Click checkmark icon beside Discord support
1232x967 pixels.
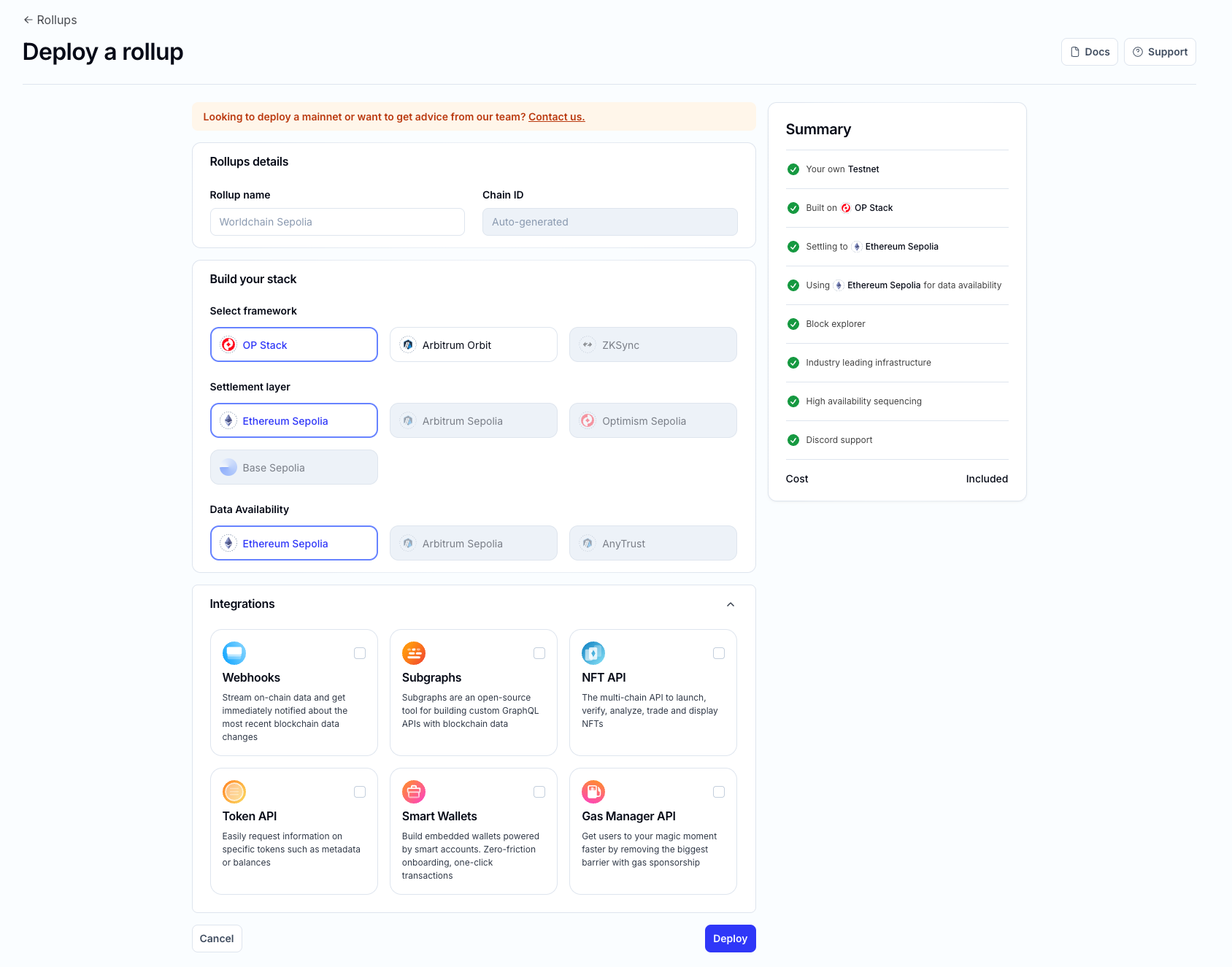click(x=793, y=440)
